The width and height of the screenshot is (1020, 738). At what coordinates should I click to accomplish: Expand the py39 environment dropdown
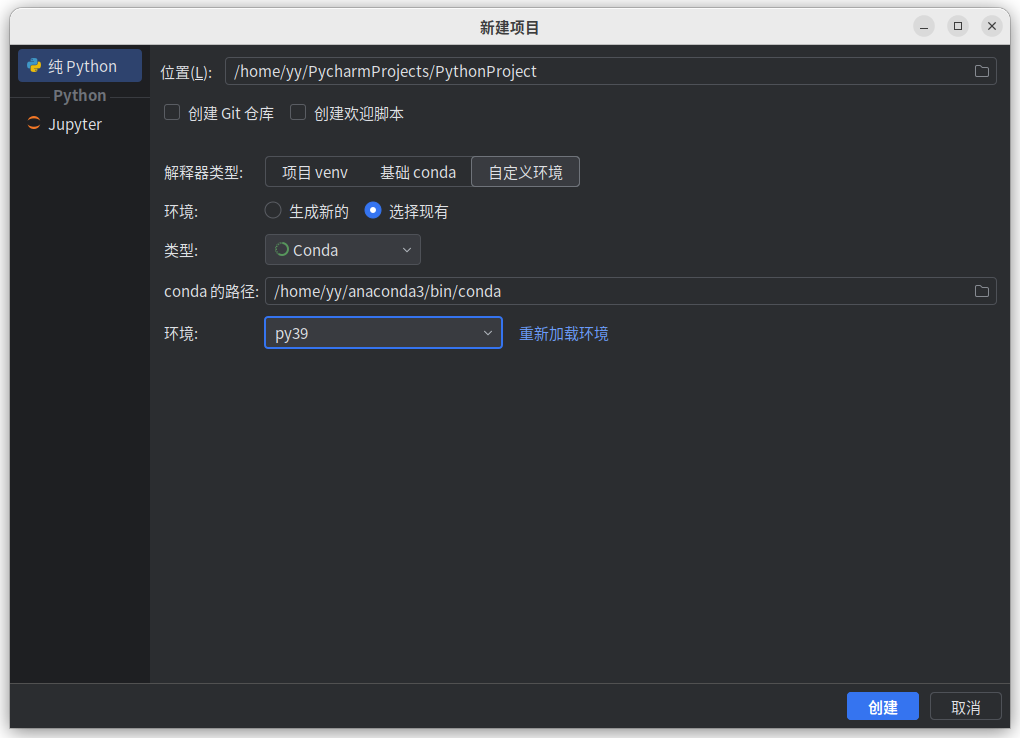point(383,333)
